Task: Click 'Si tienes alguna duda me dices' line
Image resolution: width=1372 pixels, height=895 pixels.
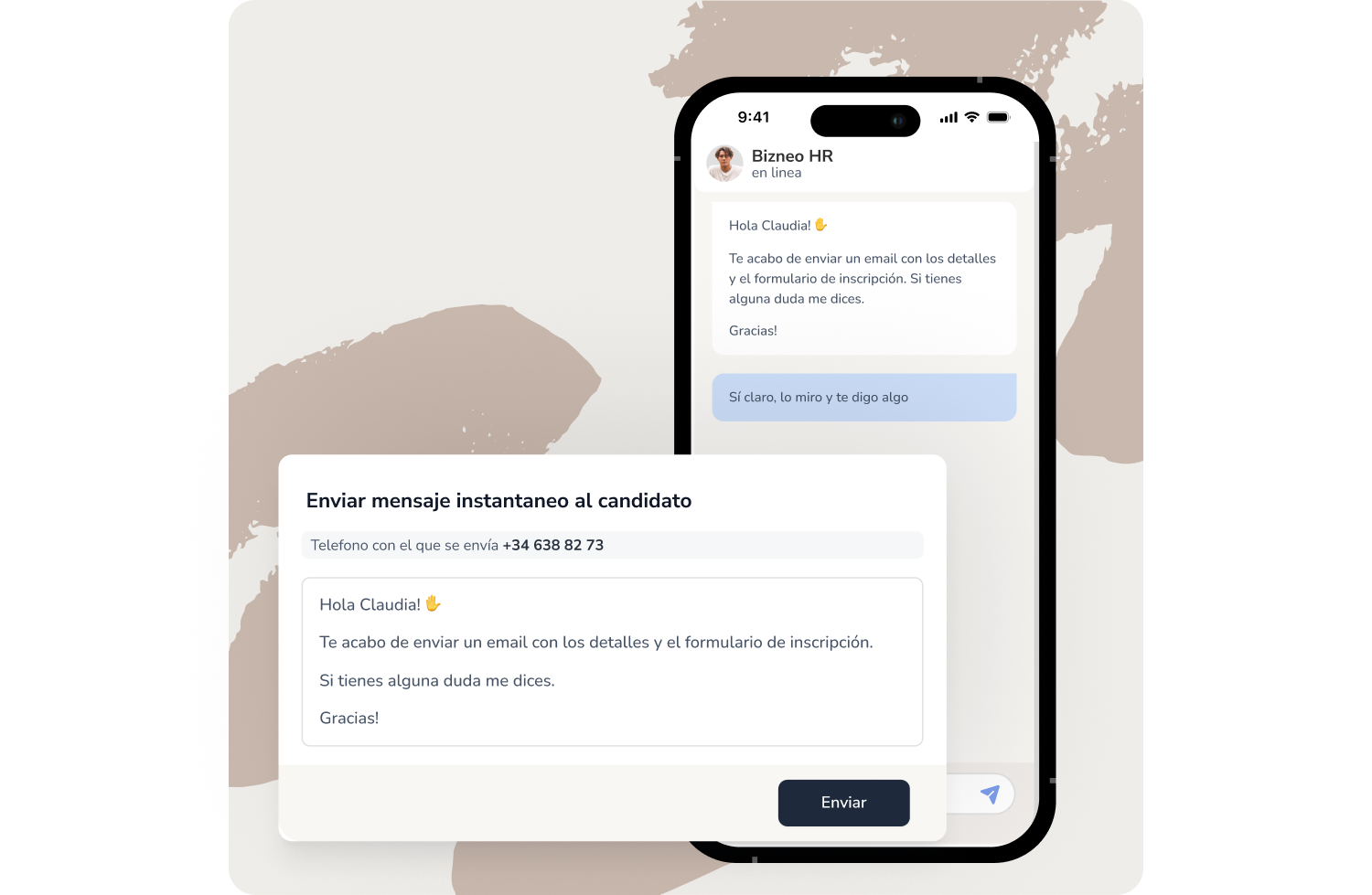Action: [437, 681]
